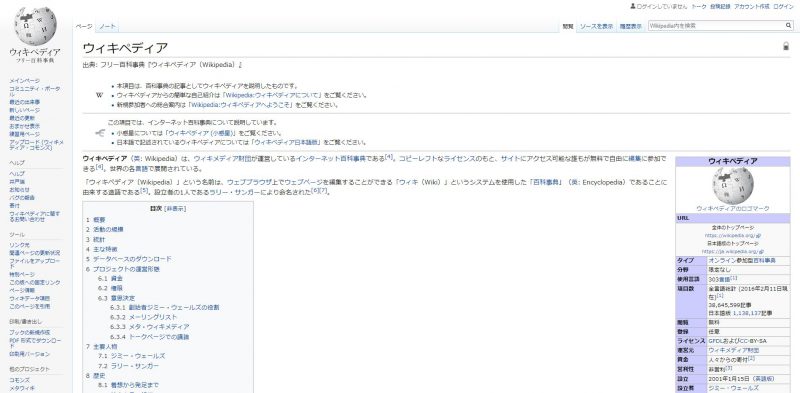Open the 履歴表示 tab
The image size is (800, 393).
pyautogui.click(x=631, y=26)
